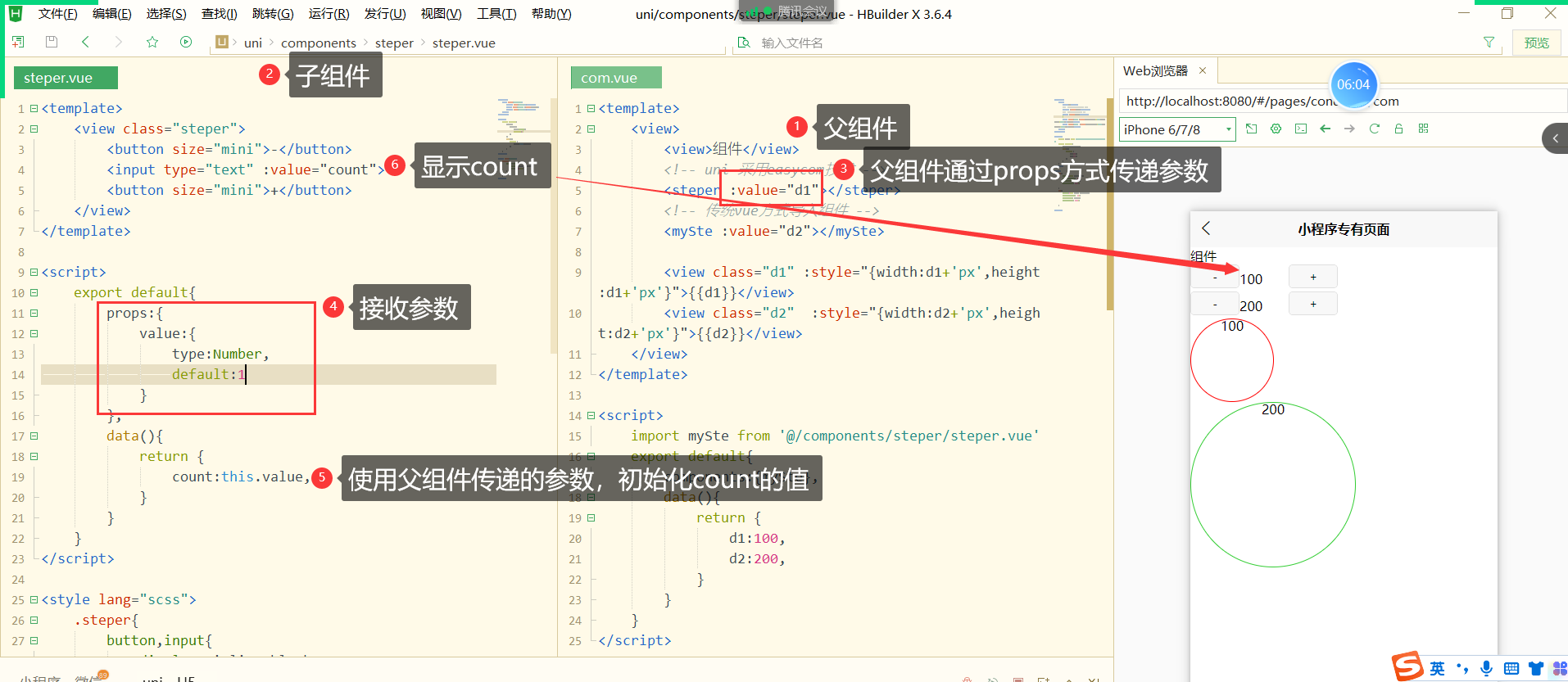Open the browser console terminal icon

(x=1301, y=129)
